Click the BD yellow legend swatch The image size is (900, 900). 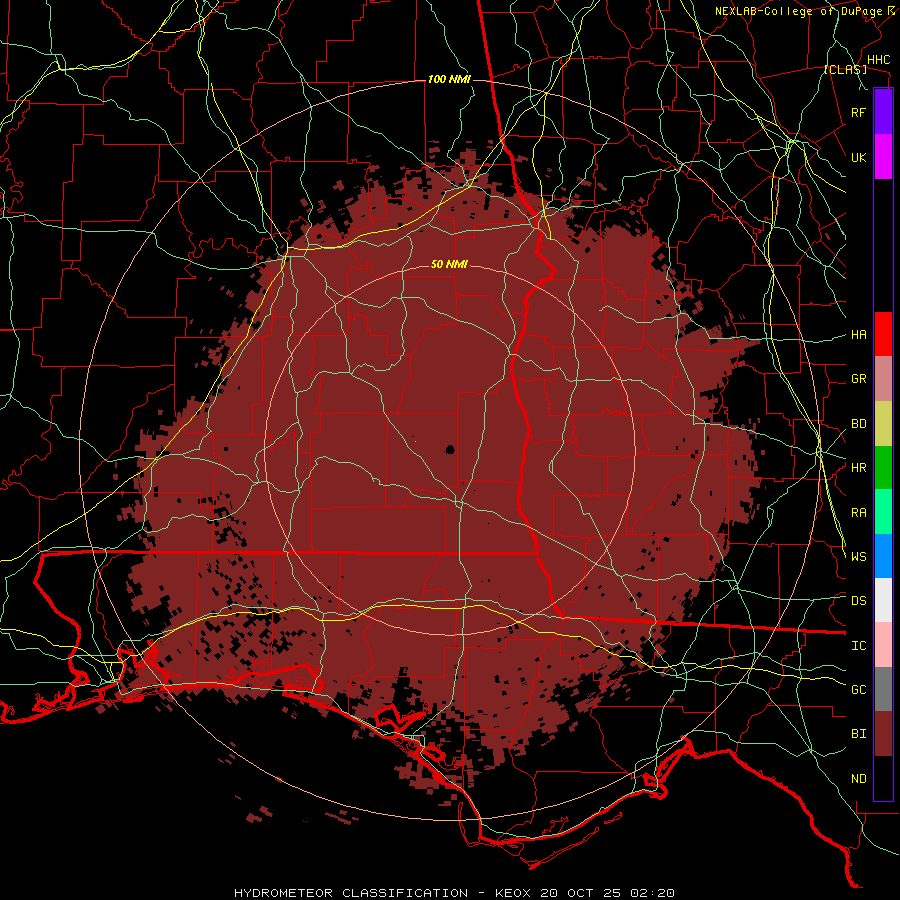pos(883,424)
